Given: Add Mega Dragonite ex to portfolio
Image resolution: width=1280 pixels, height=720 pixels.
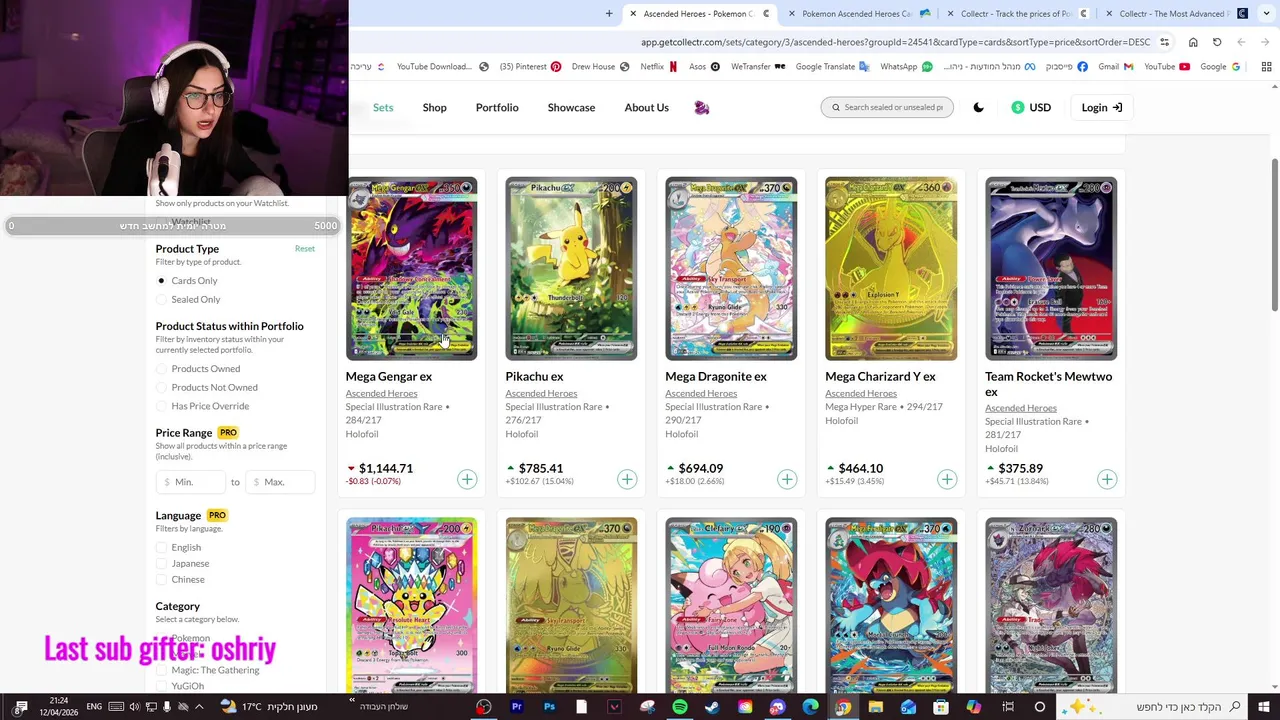Looking at the screenshot, I should click(787, 480).
